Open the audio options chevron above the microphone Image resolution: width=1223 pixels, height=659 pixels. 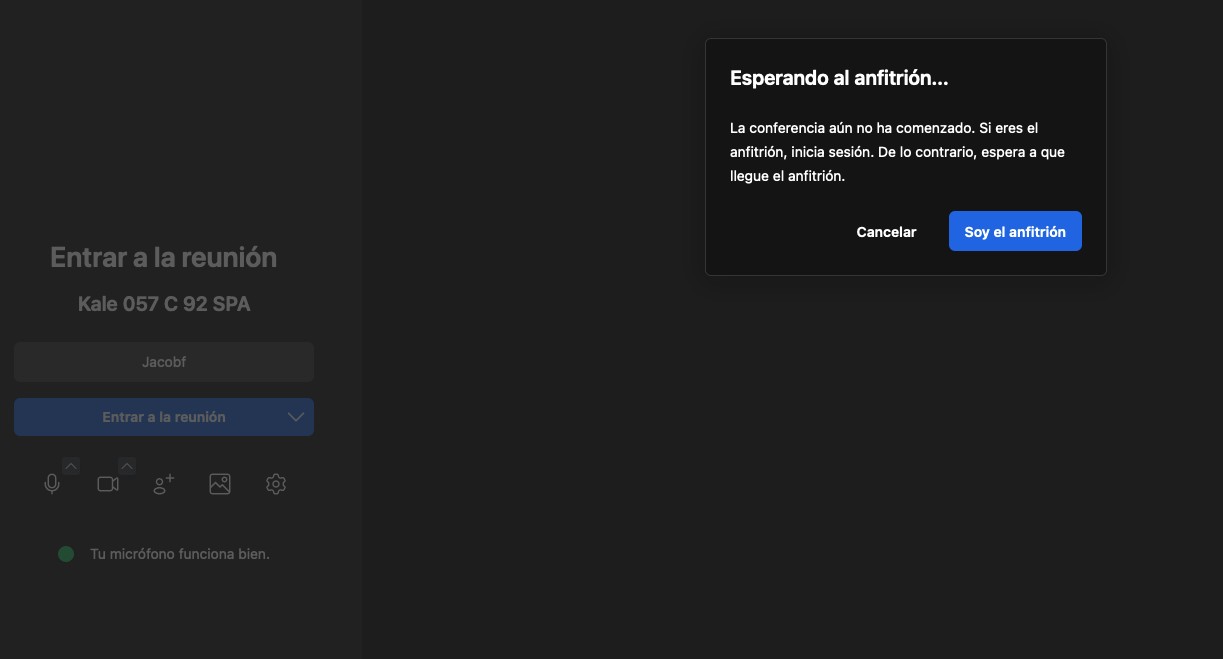pos(70,466)
